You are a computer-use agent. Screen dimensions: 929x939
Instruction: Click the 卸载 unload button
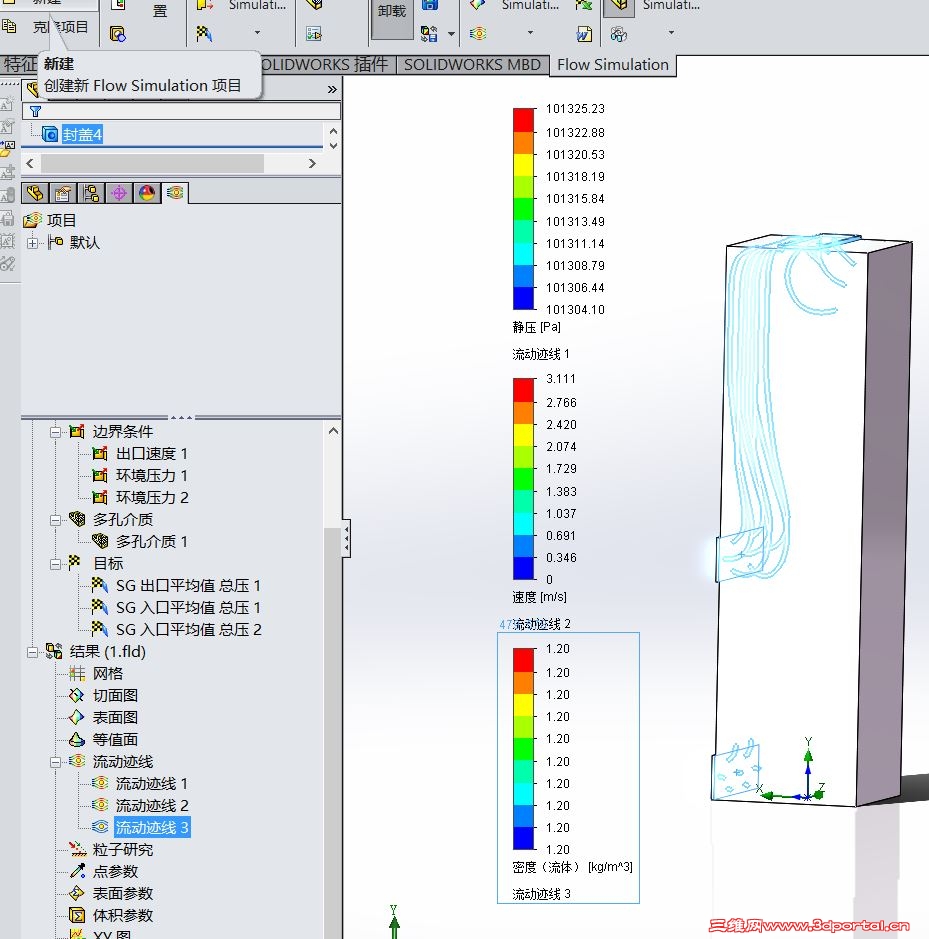pos(392,14)
